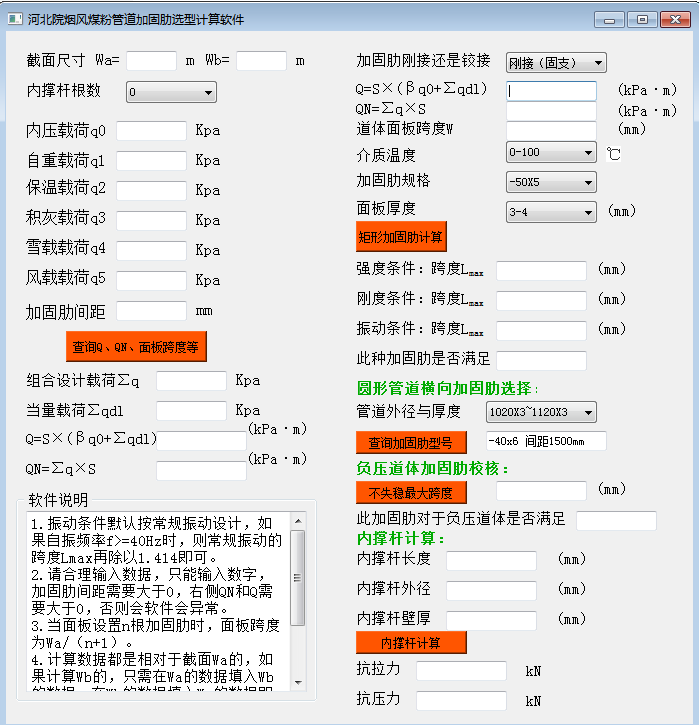This screenshot has height=725, width=699.
Task: Click the 内撑杆外径 input field
Action: [x=491, y=590]
